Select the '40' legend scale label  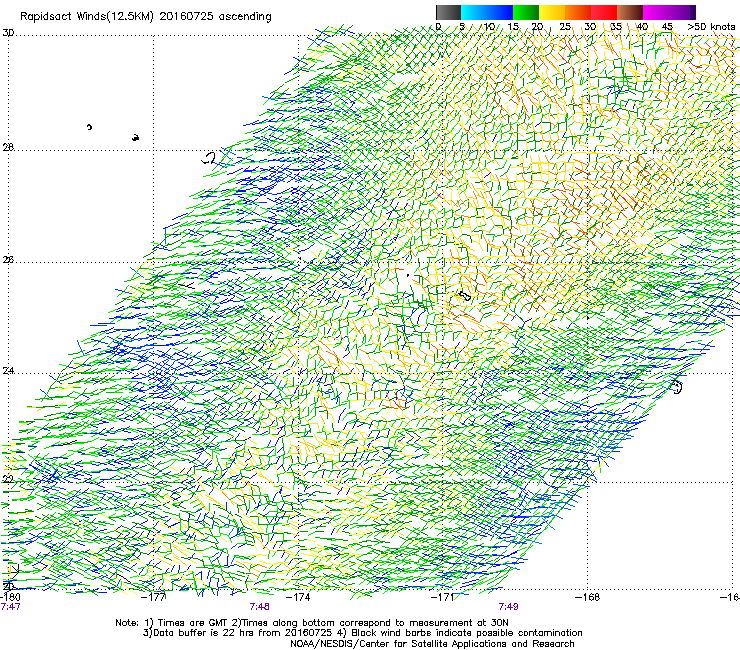(x=642, y=27)
